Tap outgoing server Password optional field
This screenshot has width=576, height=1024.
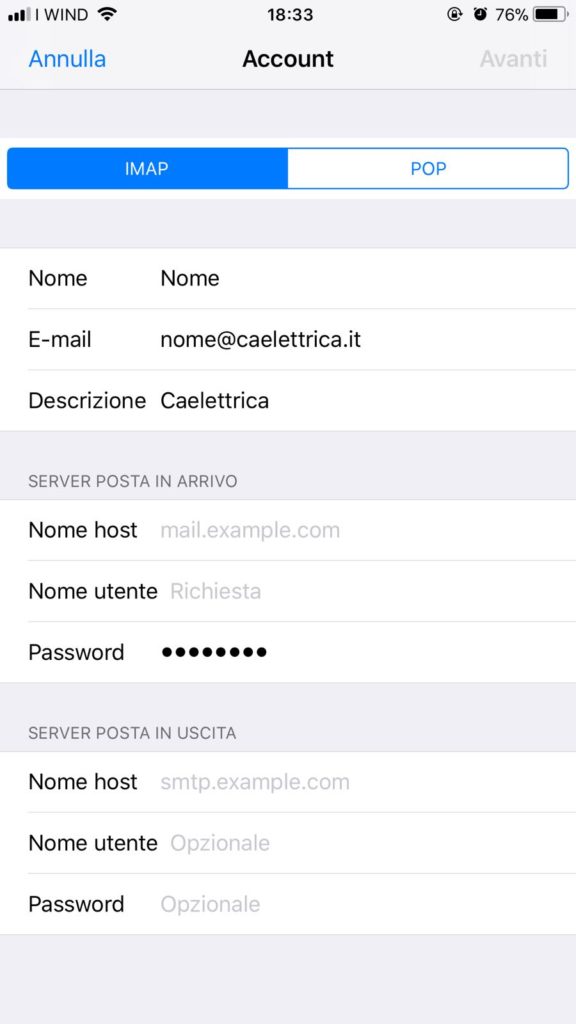(x=288, y=904)
